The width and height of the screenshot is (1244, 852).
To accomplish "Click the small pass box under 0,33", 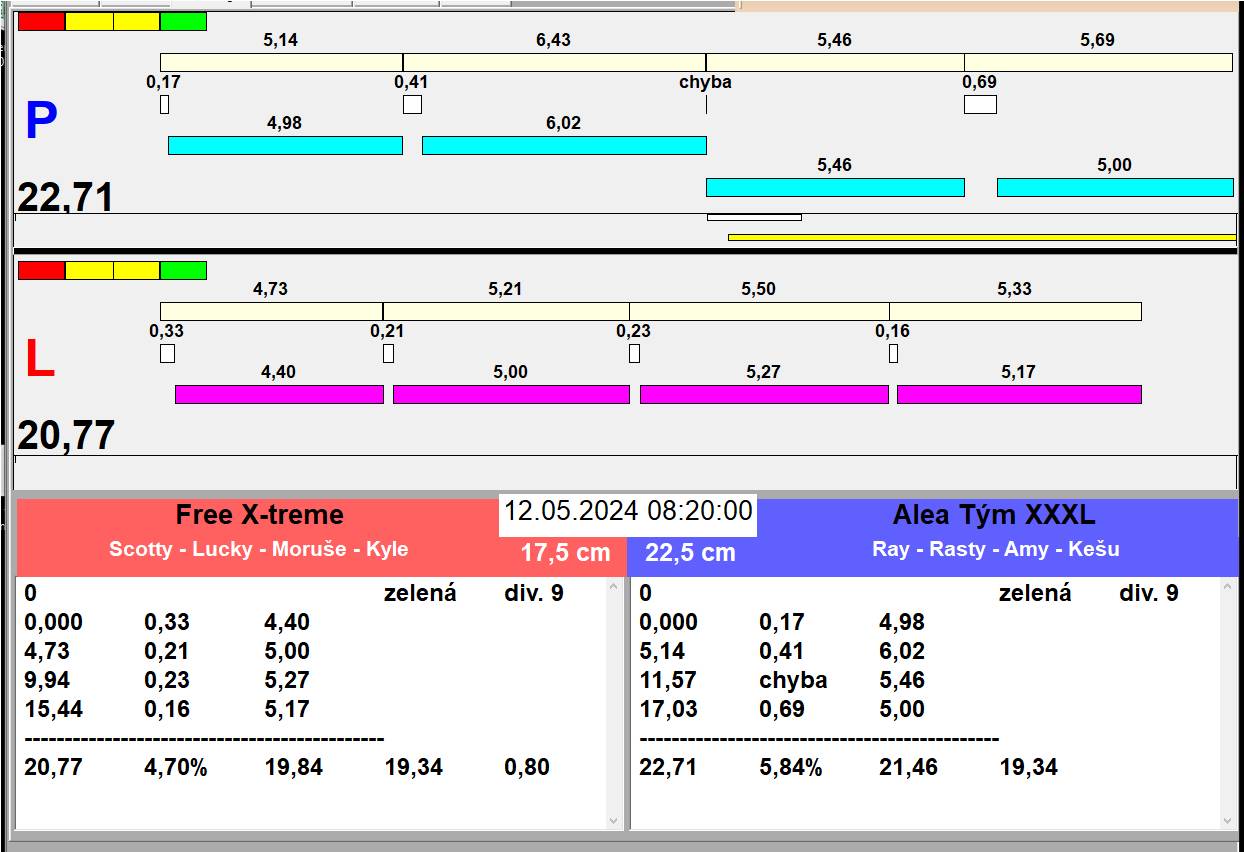I will click(167, 353).
